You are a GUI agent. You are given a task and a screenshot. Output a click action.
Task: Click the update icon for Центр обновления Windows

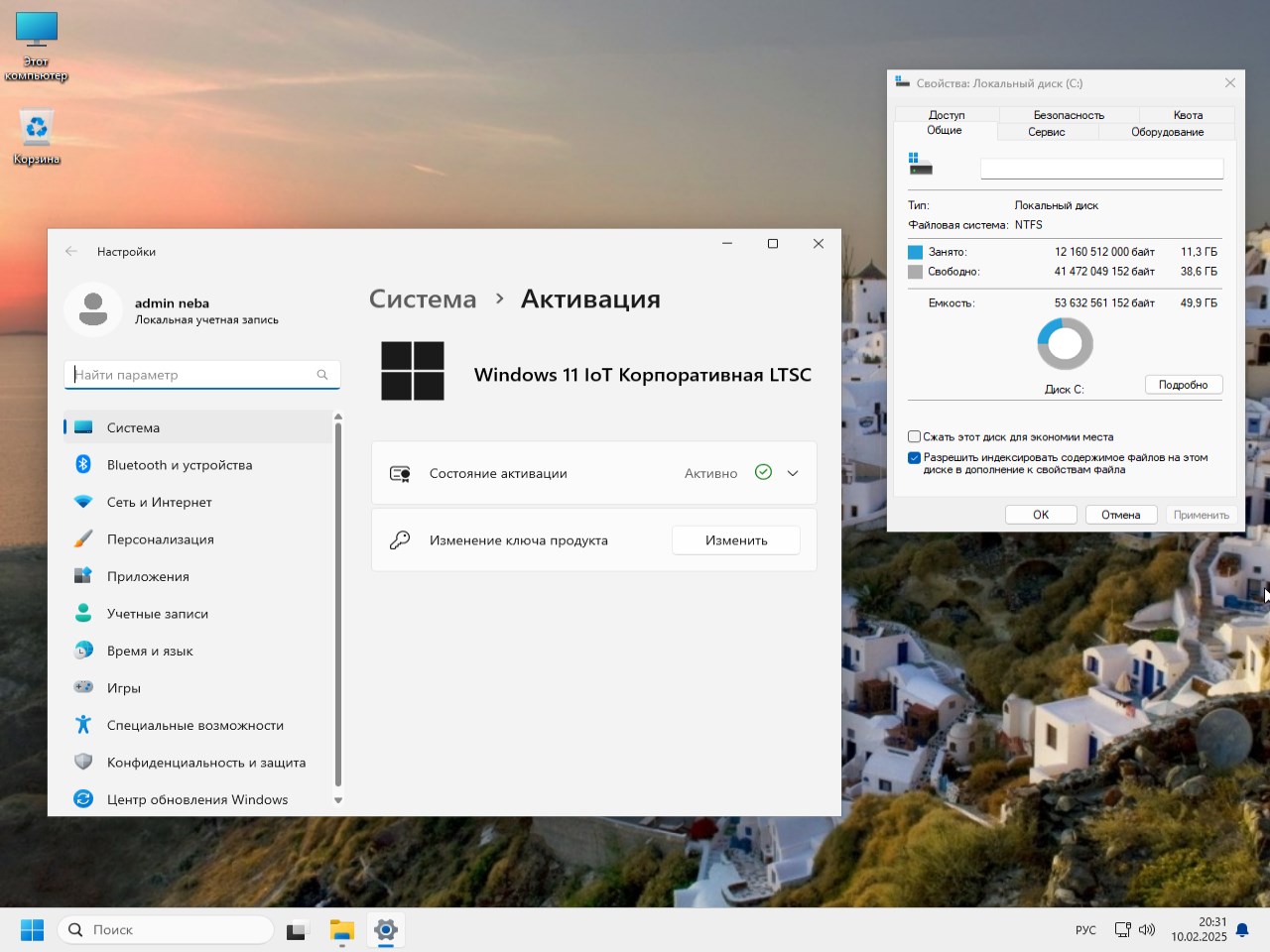click(x=83, y=799)
